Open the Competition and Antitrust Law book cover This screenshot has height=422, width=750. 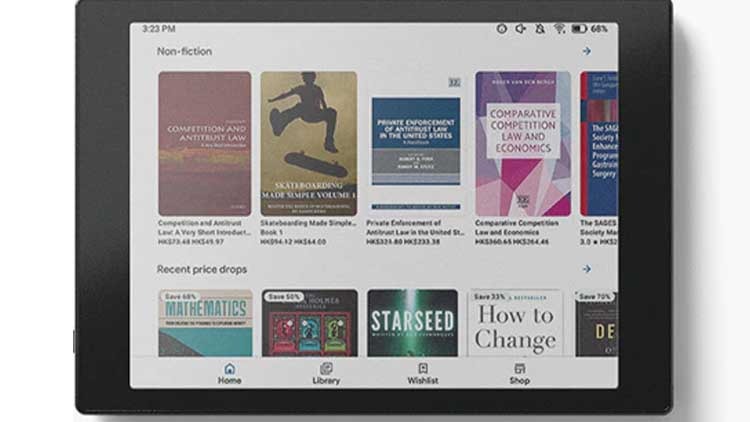(x=204, y=143)
